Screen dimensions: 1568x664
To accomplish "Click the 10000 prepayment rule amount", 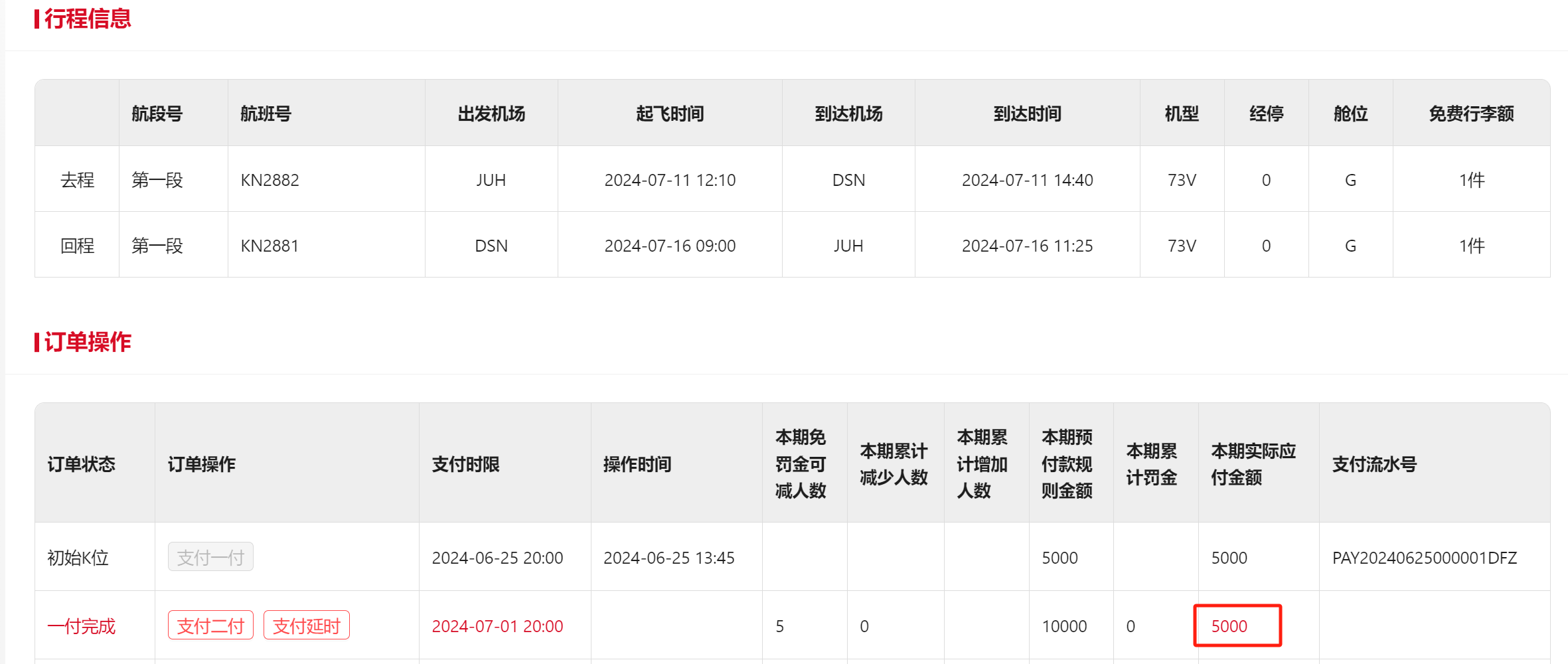I will coord(1064,626).
